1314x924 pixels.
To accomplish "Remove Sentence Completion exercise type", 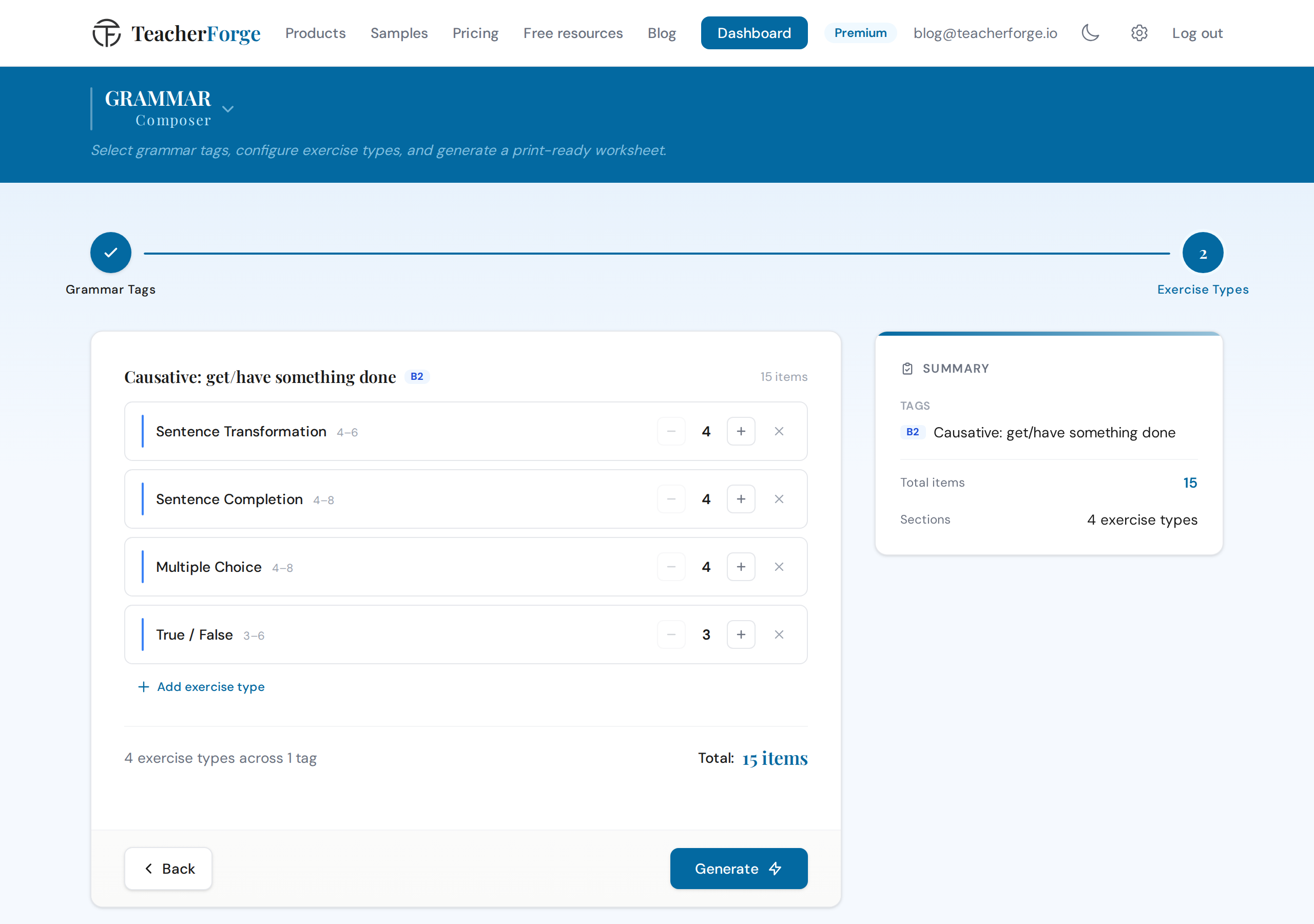I will (x=779, y=499).
